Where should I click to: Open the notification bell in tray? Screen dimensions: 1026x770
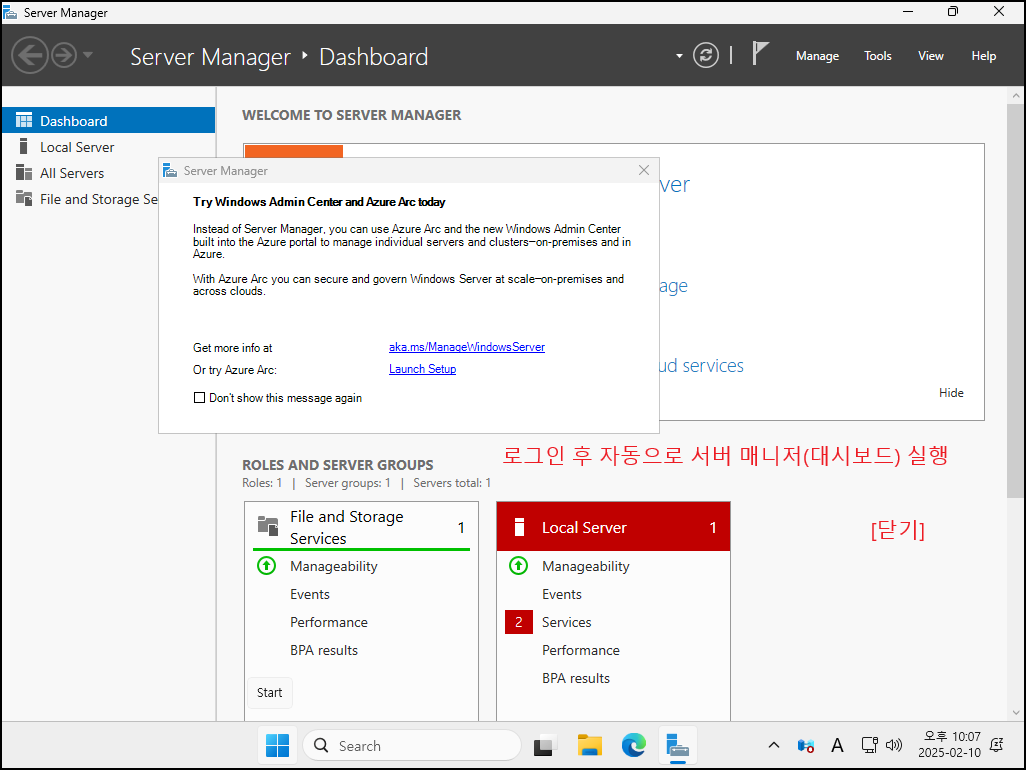point(997,744)
